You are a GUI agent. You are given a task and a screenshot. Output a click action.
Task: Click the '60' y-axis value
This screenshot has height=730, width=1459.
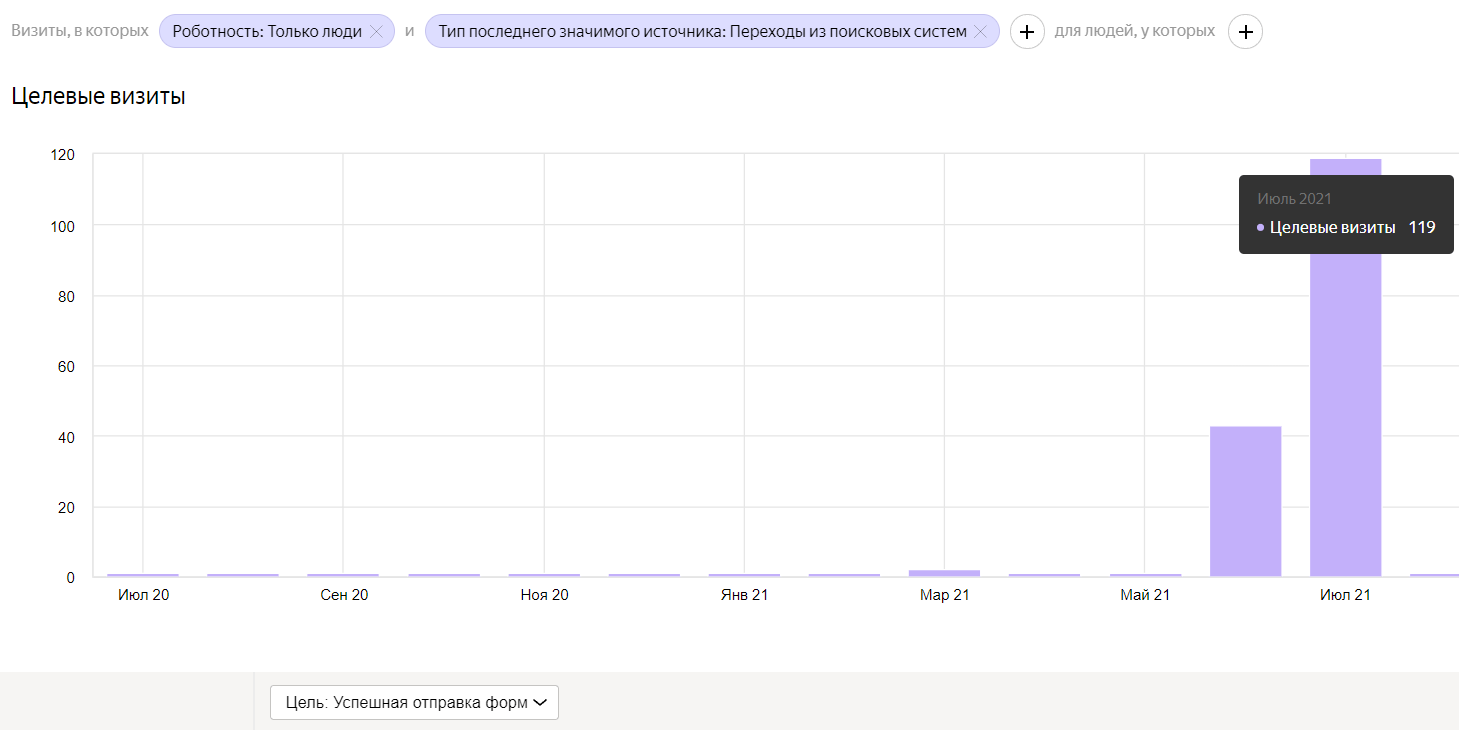click(x=67, y=366)
